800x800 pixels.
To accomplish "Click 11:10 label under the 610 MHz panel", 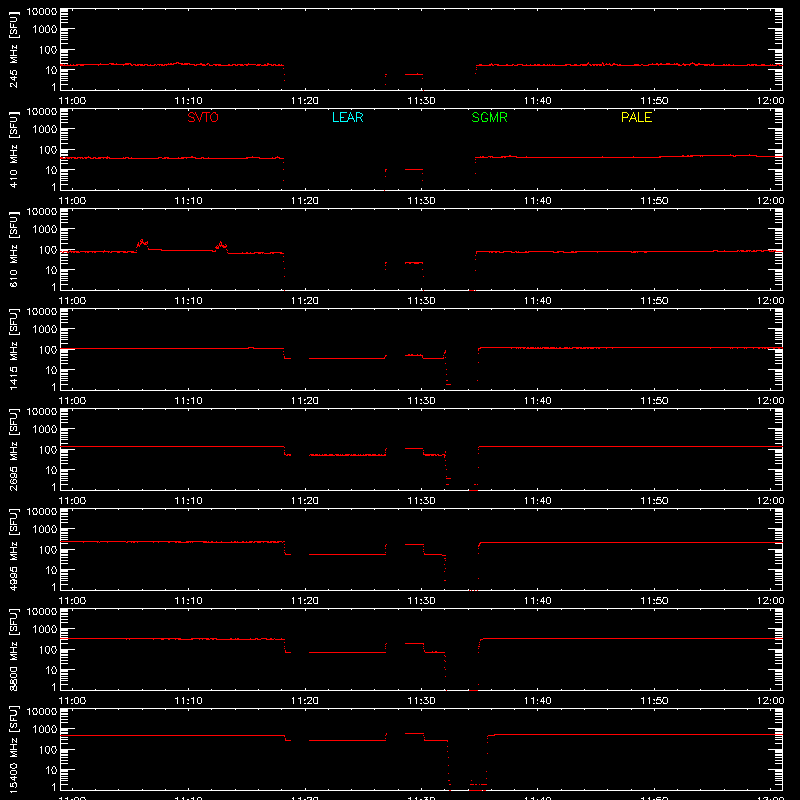I will click(189, 301).
